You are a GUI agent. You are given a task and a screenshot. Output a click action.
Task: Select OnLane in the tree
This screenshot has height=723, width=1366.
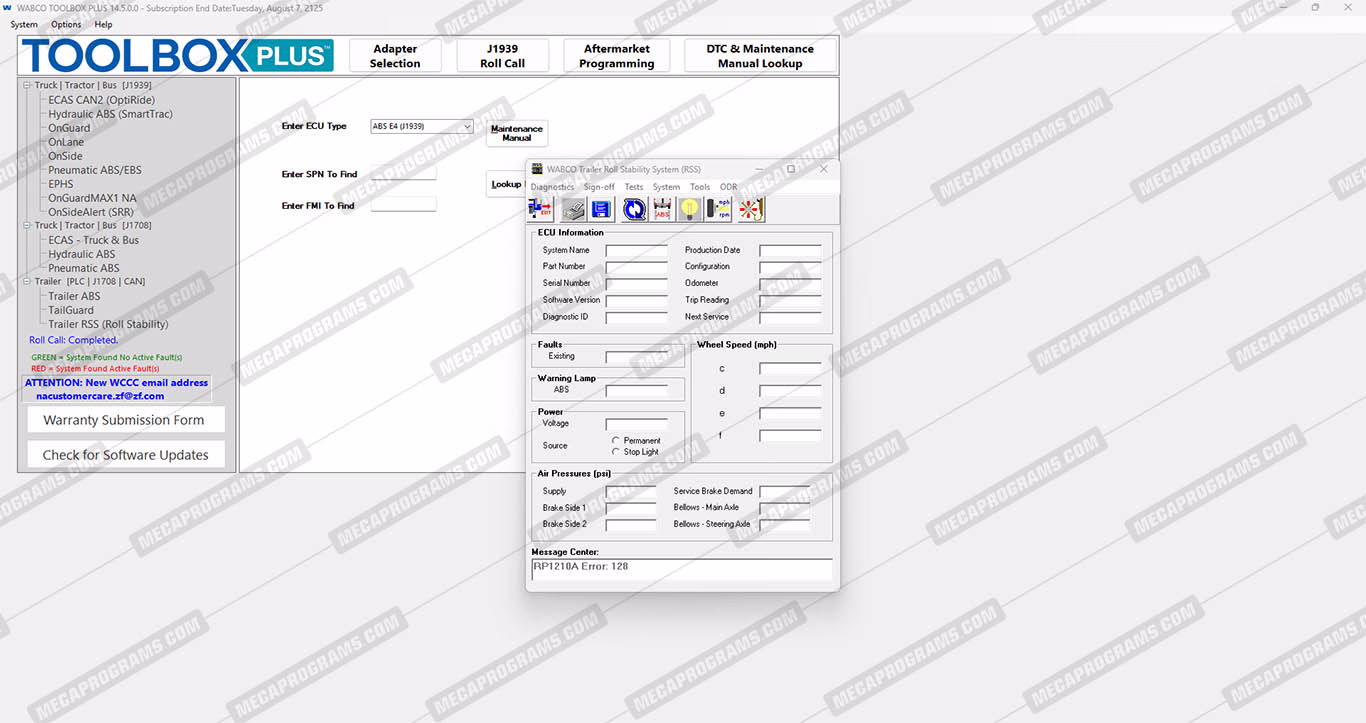pos(66,142)
